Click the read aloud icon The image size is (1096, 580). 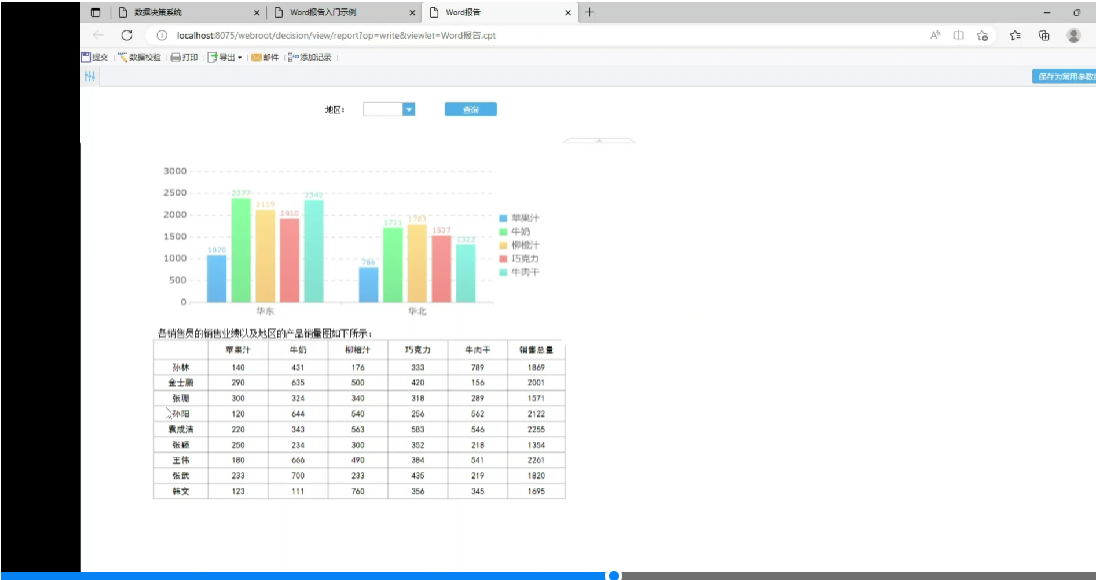[x=935, y=35]
